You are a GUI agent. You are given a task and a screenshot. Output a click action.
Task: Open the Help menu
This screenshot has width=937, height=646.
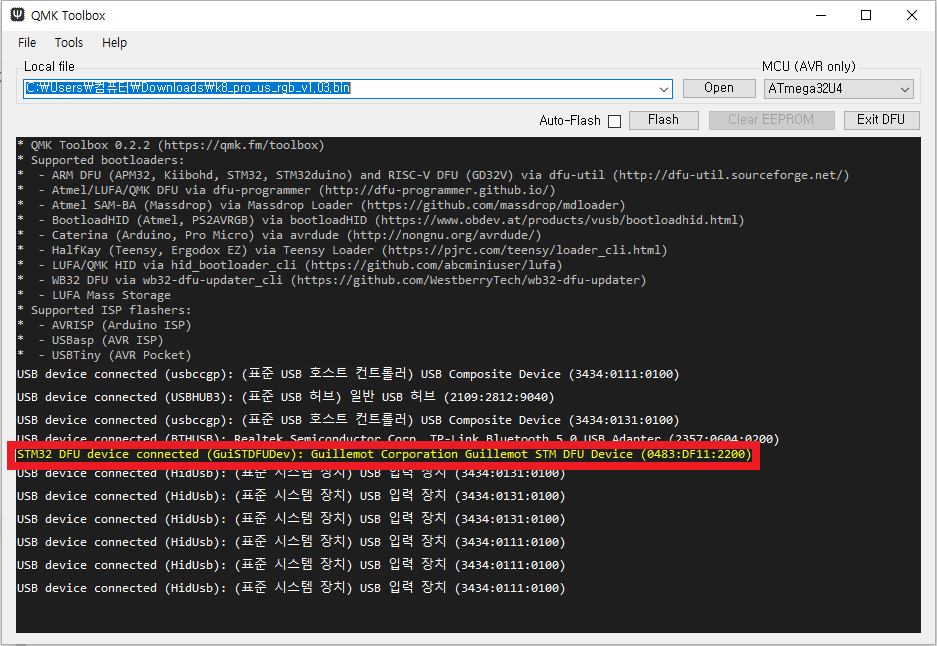[114, 42]
